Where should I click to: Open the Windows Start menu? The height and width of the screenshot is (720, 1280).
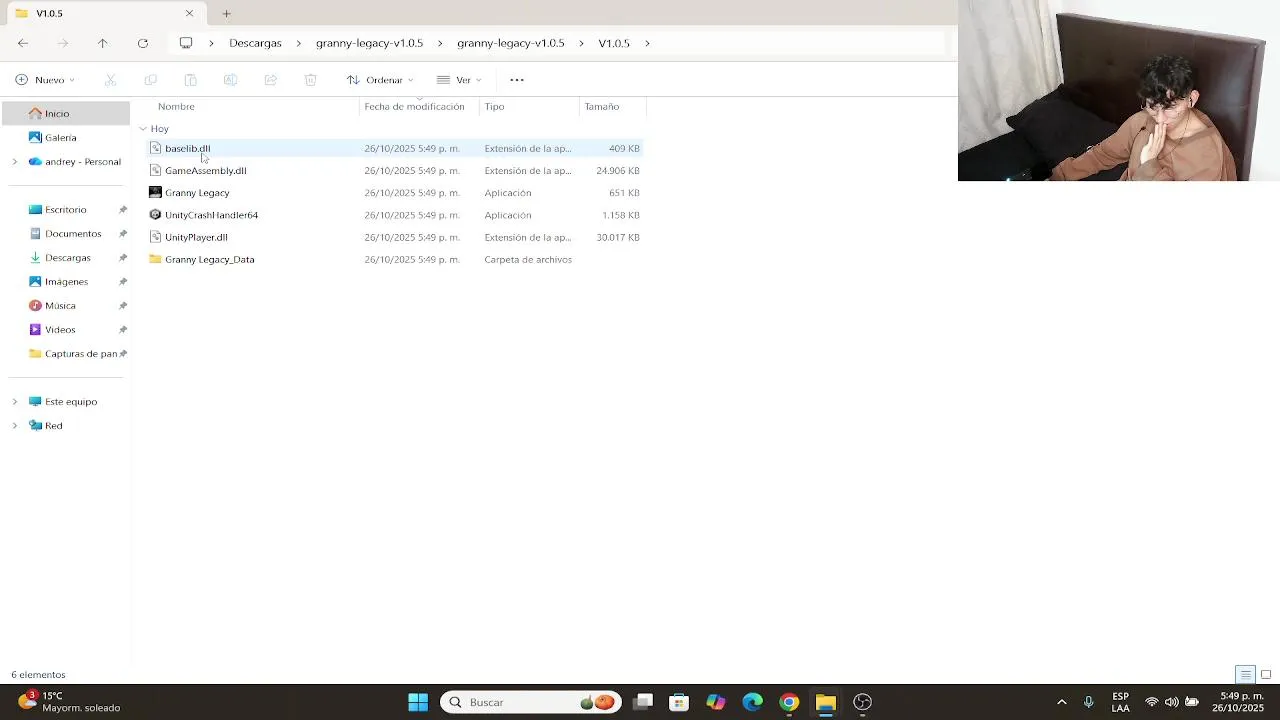click(x=418, y=702)
